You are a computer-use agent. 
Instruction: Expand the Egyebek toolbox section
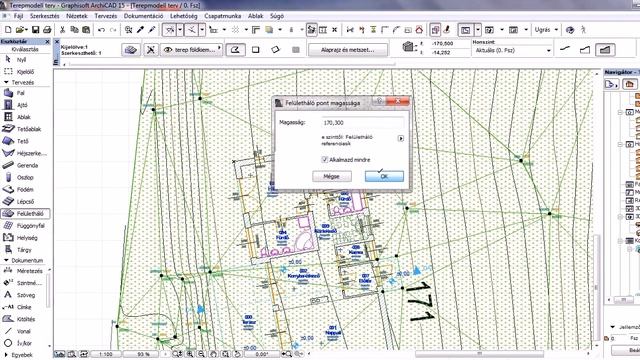click(6, 355)
